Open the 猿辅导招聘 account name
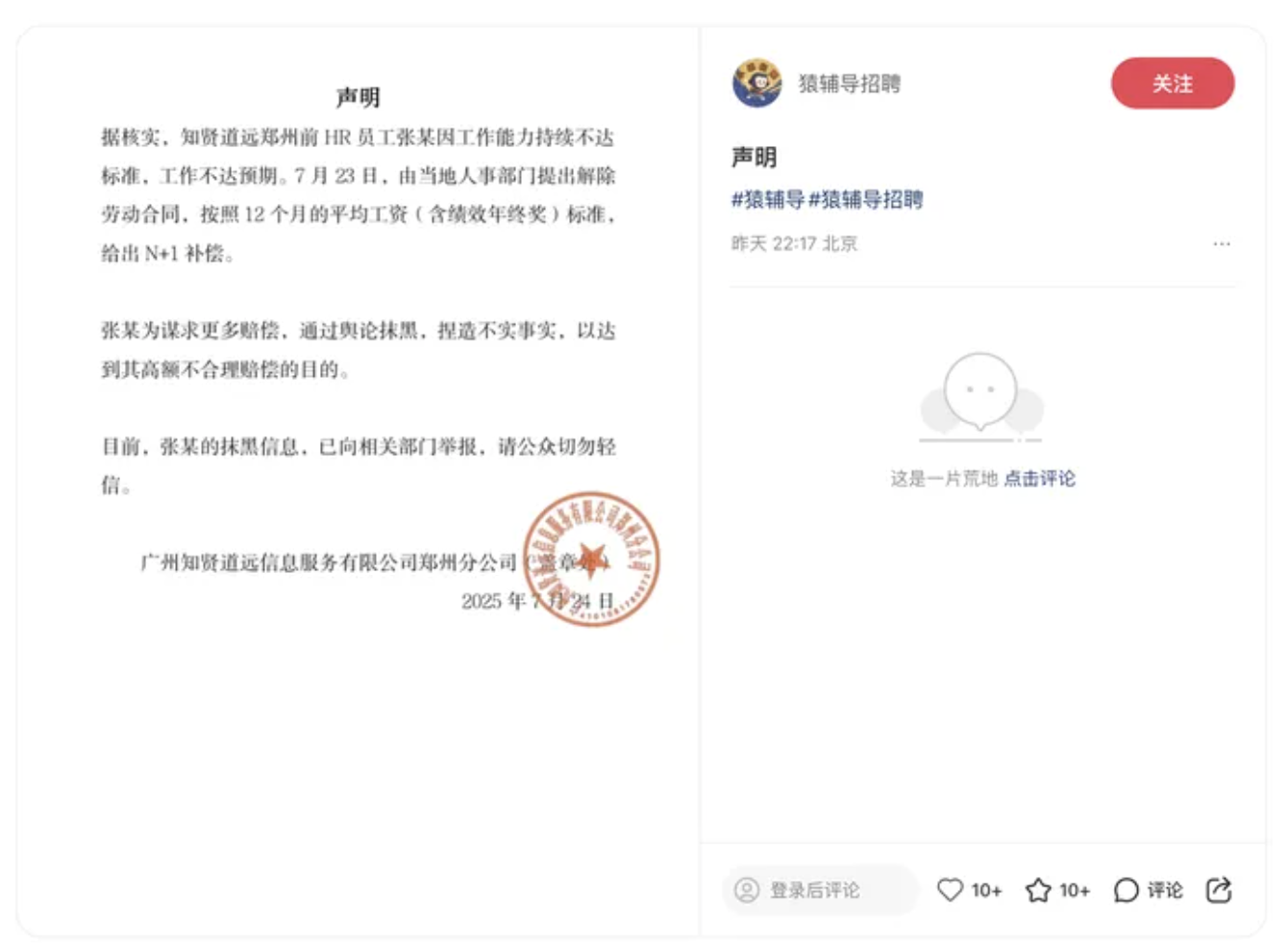 tap(850, 84)
